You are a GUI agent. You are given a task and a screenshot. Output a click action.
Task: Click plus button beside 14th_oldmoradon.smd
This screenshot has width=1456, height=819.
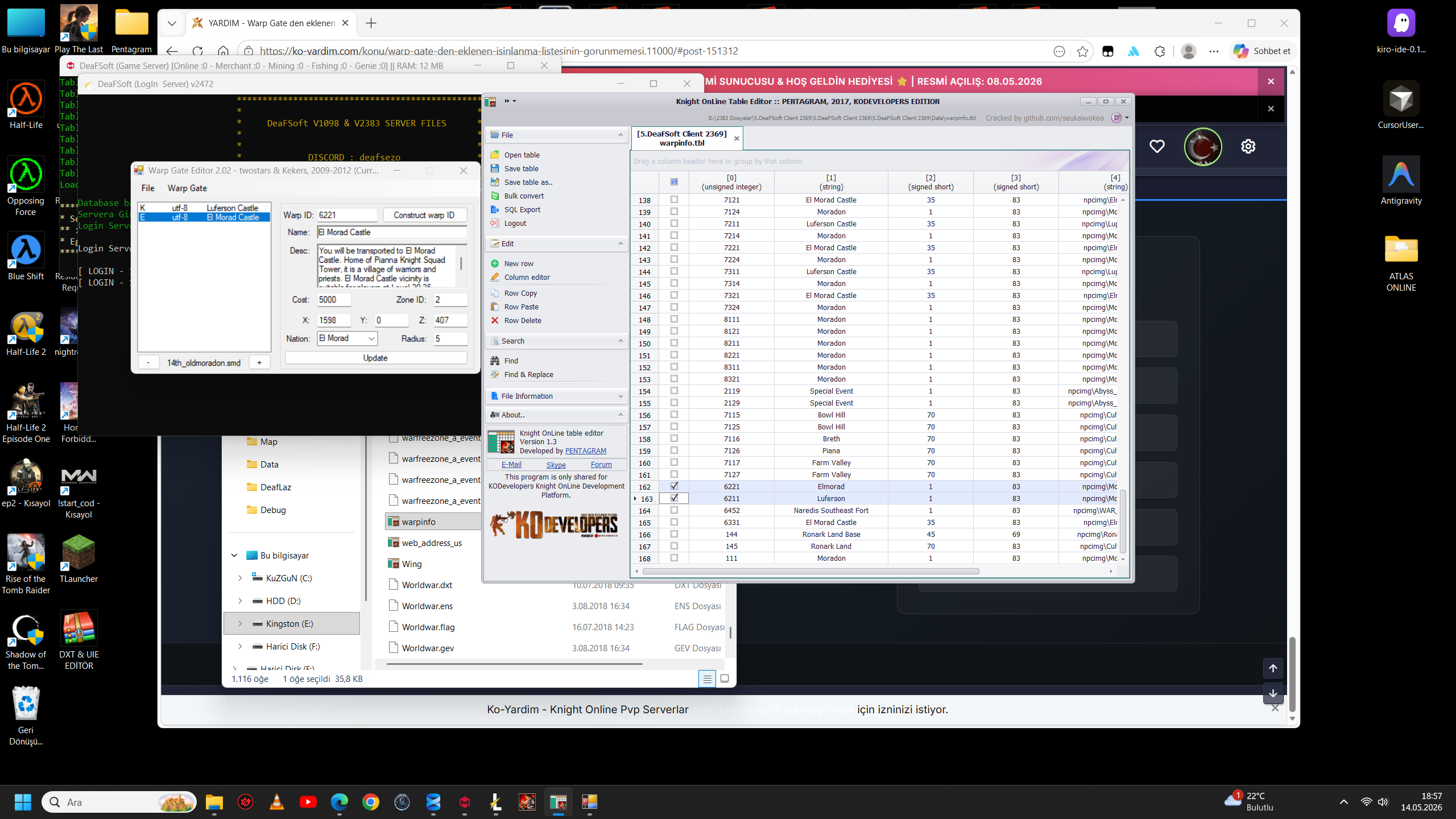(259, 362)
